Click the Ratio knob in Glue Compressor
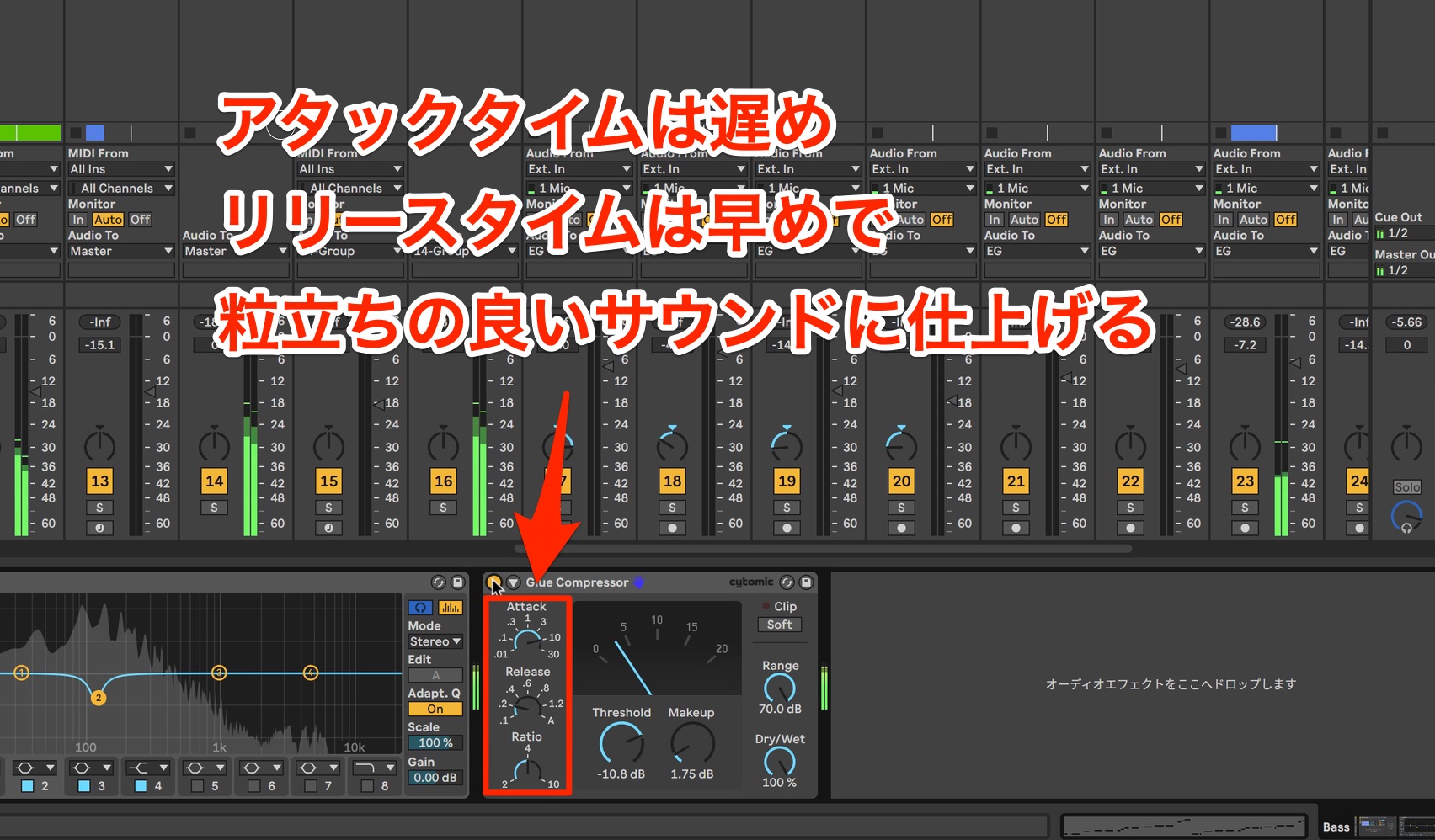Viewport: 1435px width, 840px height. (x=528, y=770)
